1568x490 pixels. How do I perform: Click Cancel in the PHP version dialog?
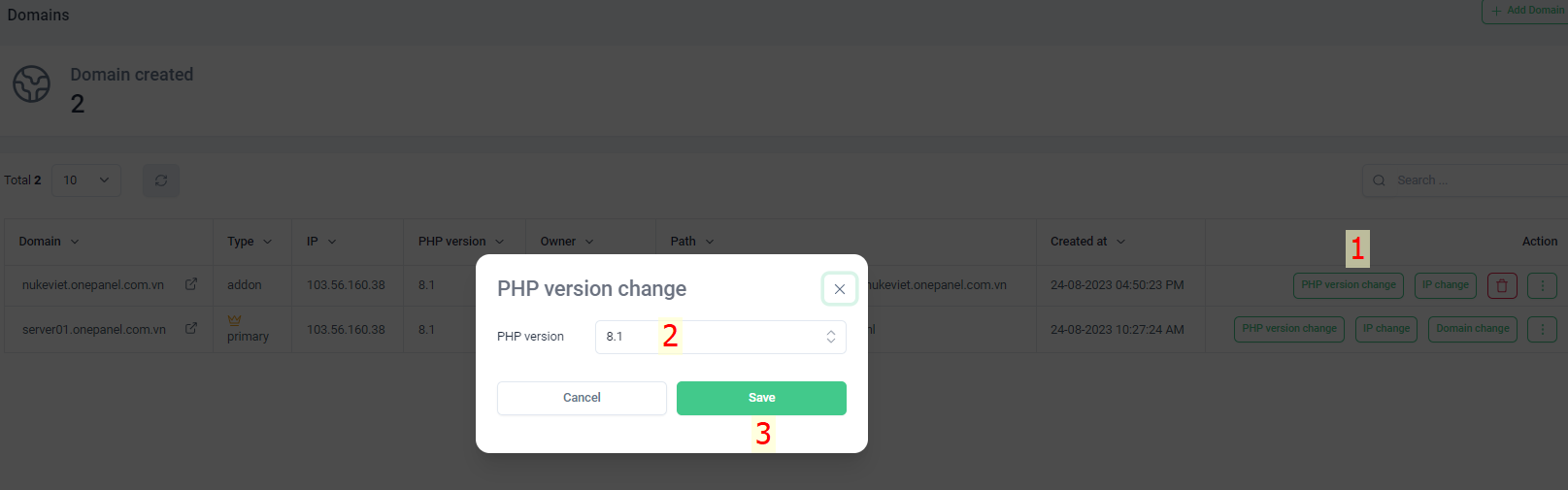(x=582, y=398)
